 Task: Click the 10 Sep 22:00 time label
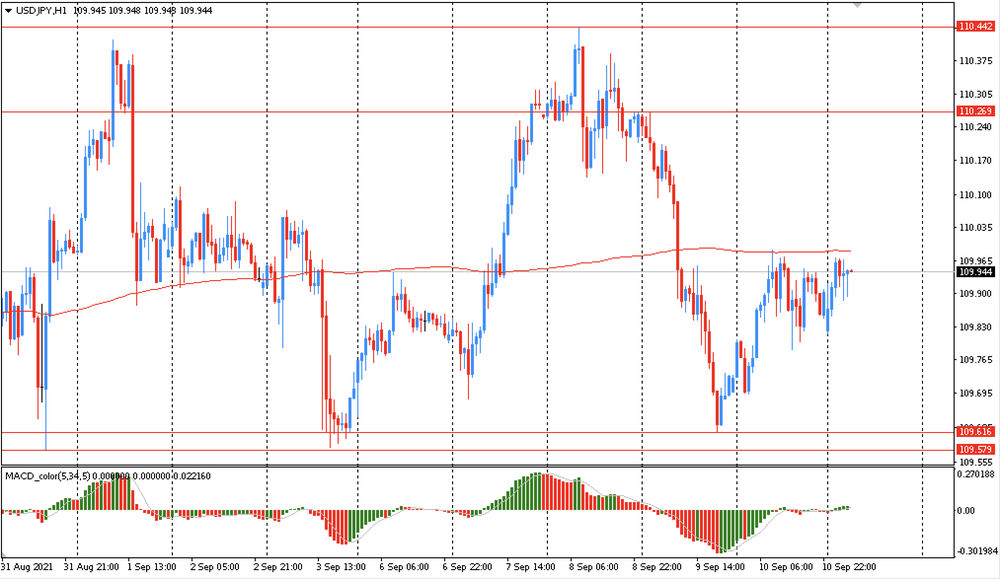(x=849, y=567)
